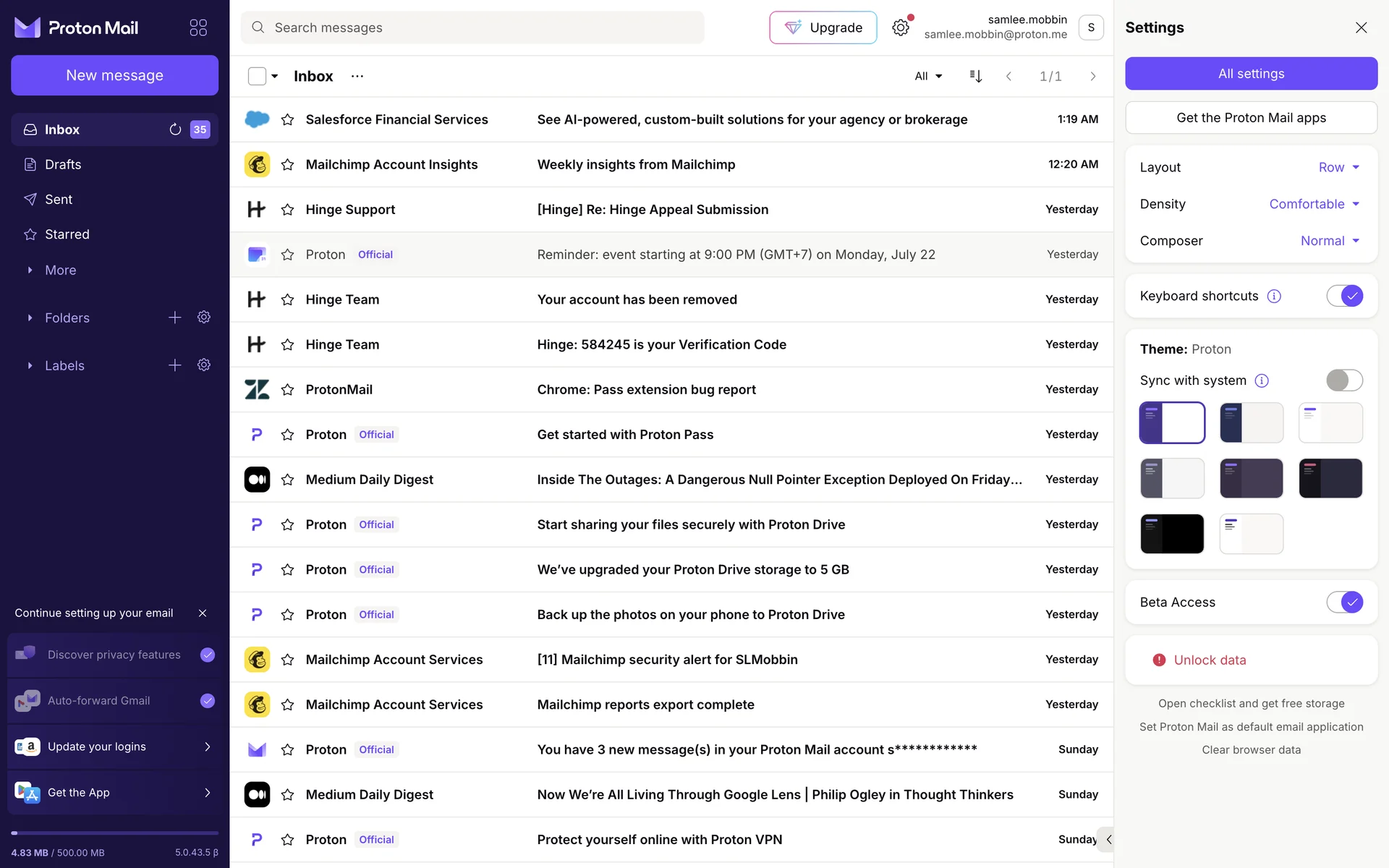Click the settings gear icon in header

pos(900,27)
